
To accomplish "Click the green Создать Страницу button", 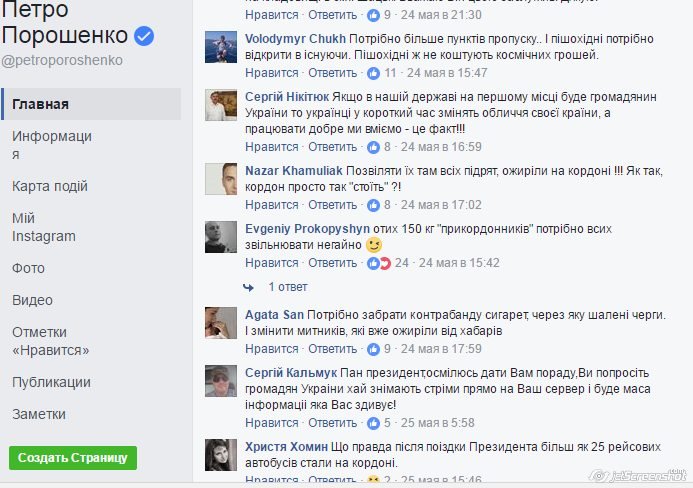I will [x=73, y=458].
